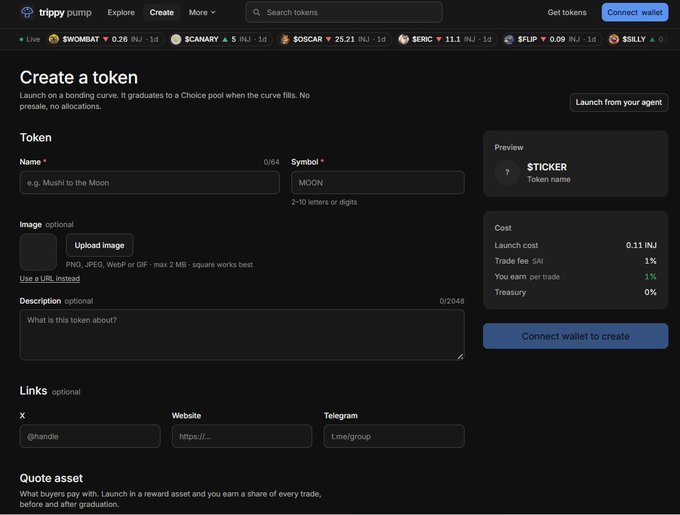Focus the Description text area

[242, 335]
